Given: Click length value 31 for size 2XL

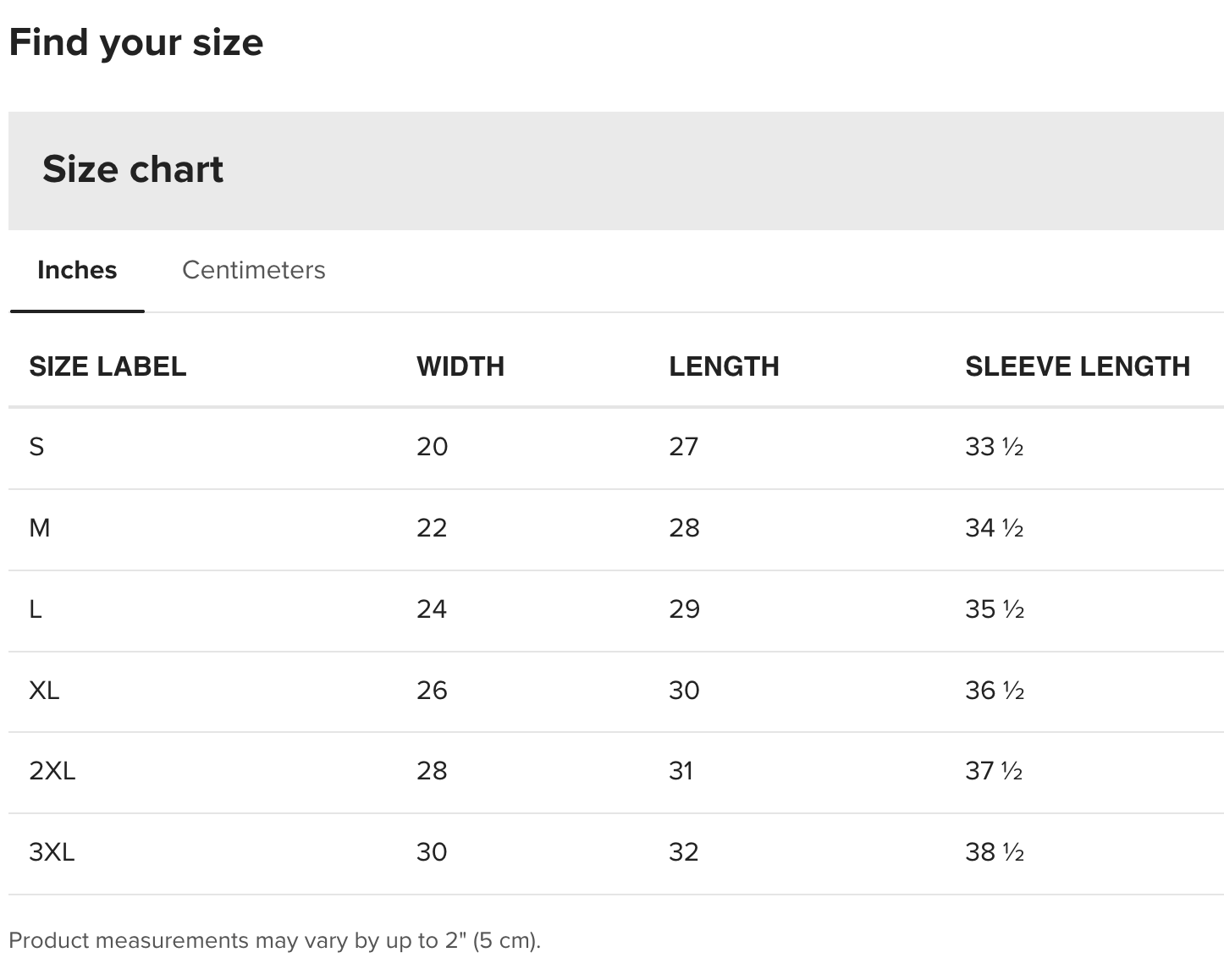Looking at the screenshot, I should tap(681, 771).
